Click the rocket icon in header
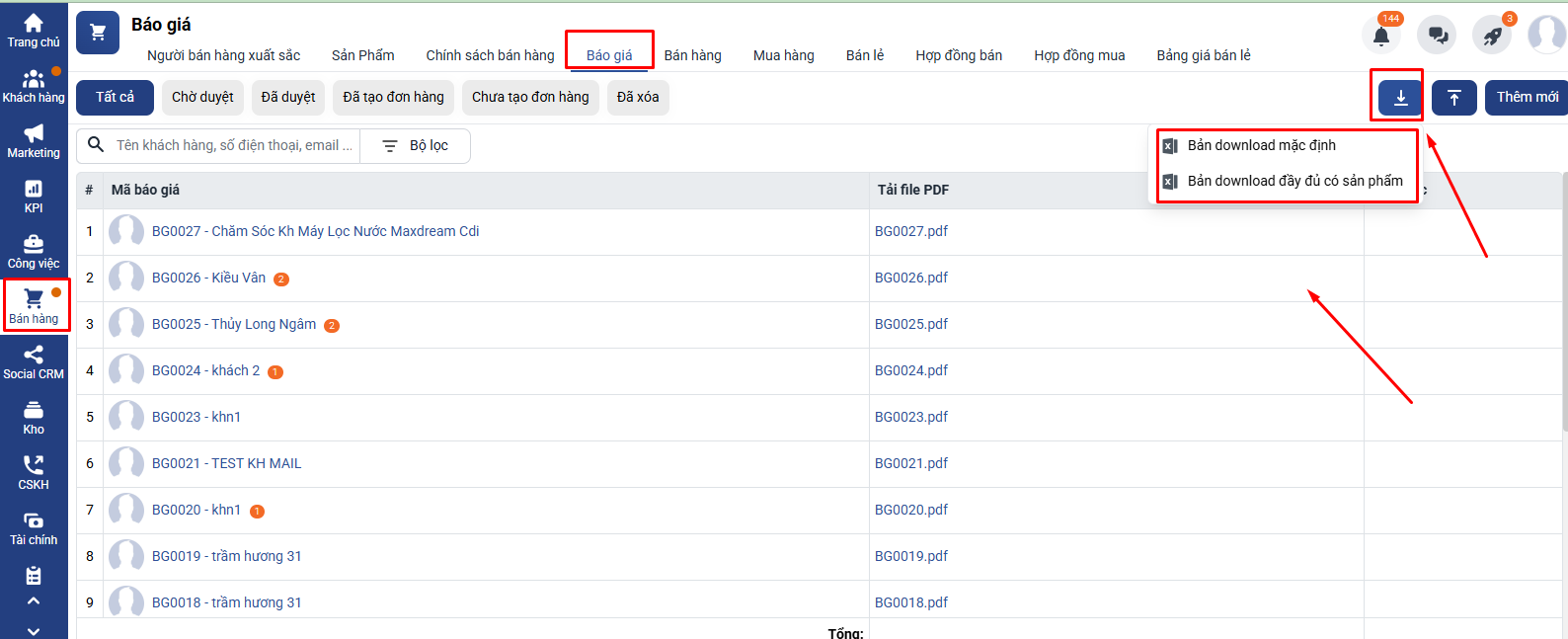Screen dimensions: 1568x639 tap(1492, 36)
